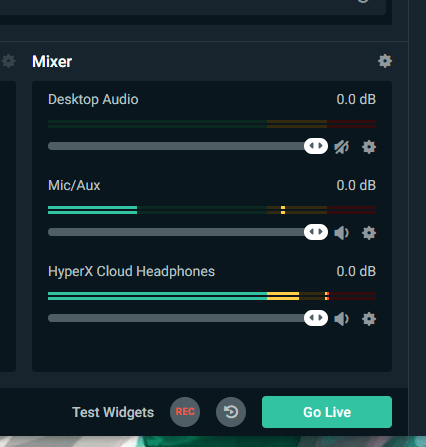Toggle the replay buffer button
The image size is (426, 447).
coord(231,412)
